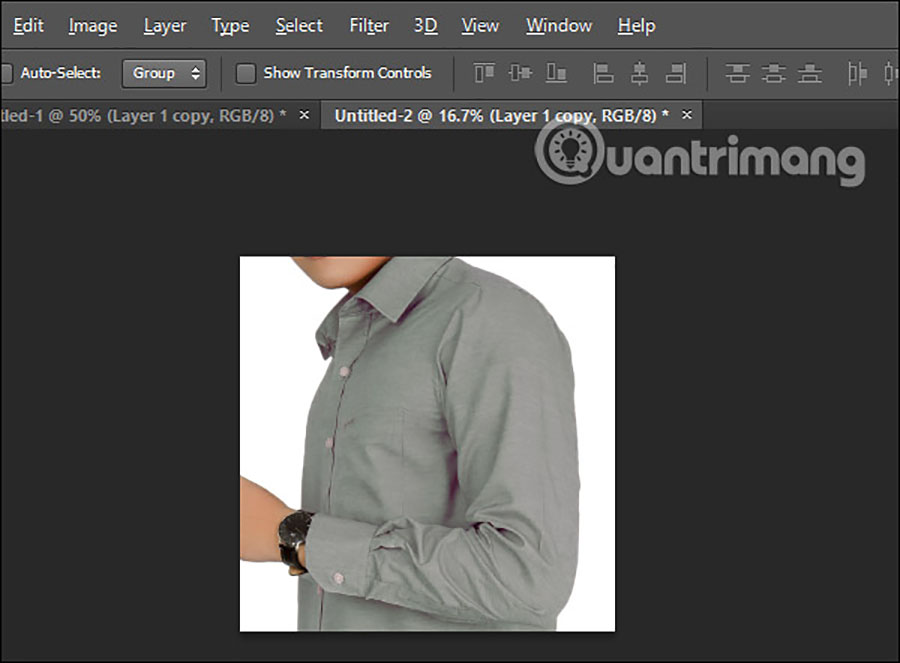Image resolution: width=900 pixels, height=663 pixels.
Task: Click the Distribute top edges icon
Action: point(738,73)
